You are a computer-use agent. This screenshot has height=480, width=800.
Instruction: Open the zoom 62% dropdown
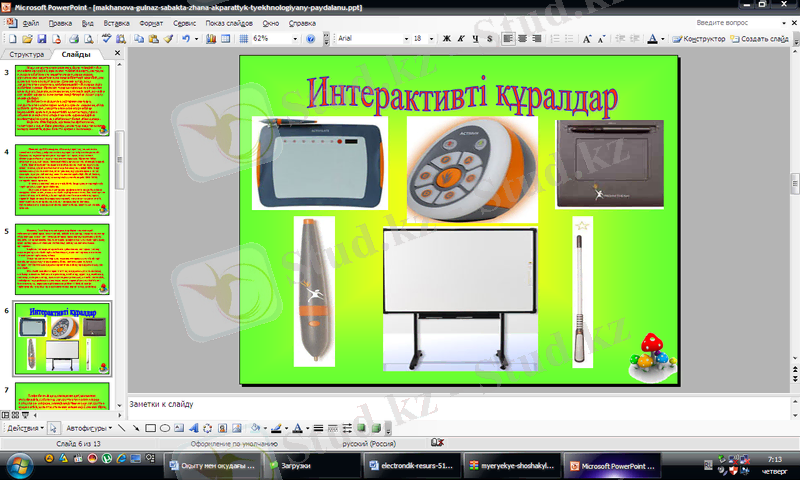pyautogui.click(x=295, y=38)
